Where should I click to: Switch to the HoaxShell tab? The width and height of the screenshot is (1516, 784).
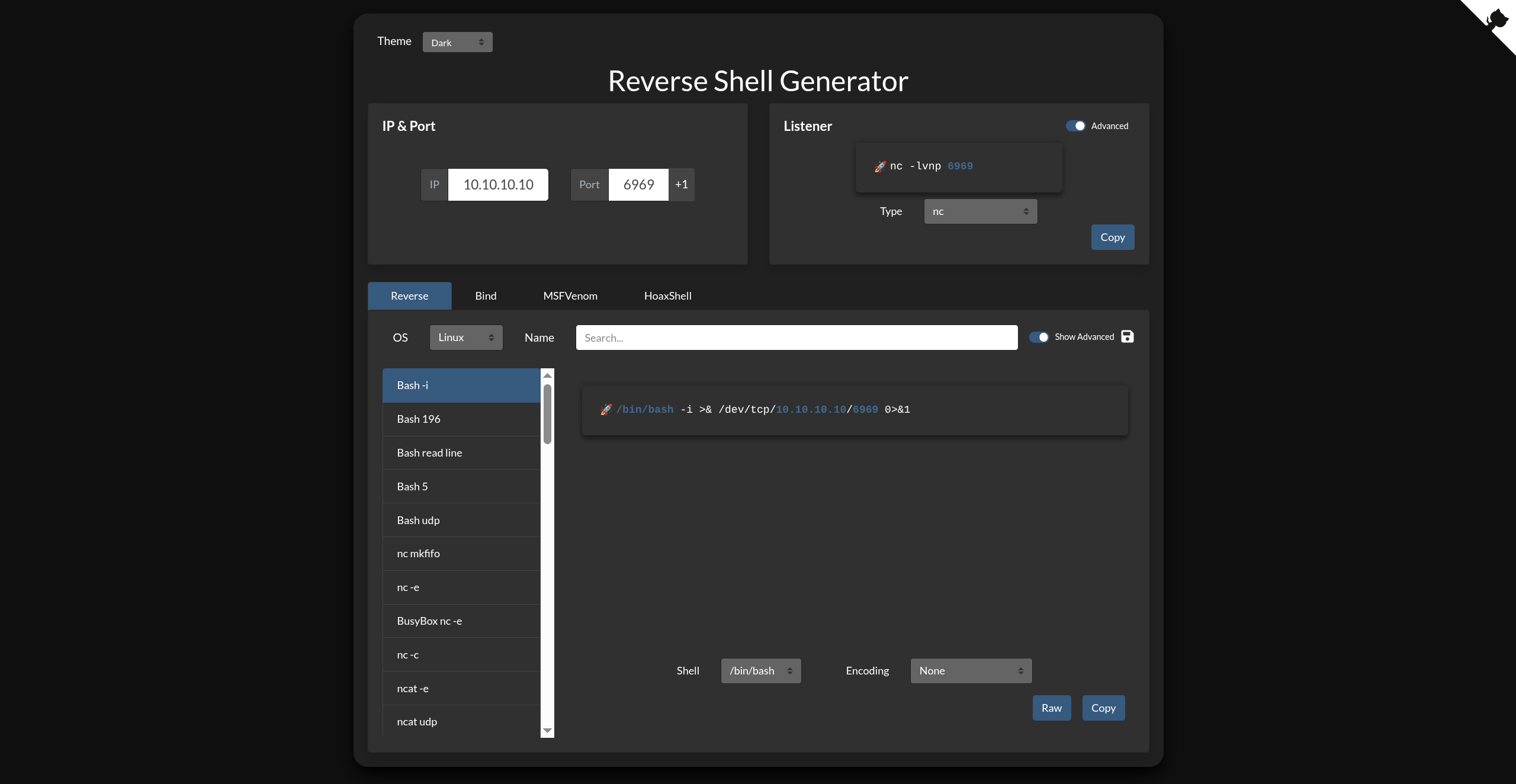pyautogui.click(x=667, y=296)
